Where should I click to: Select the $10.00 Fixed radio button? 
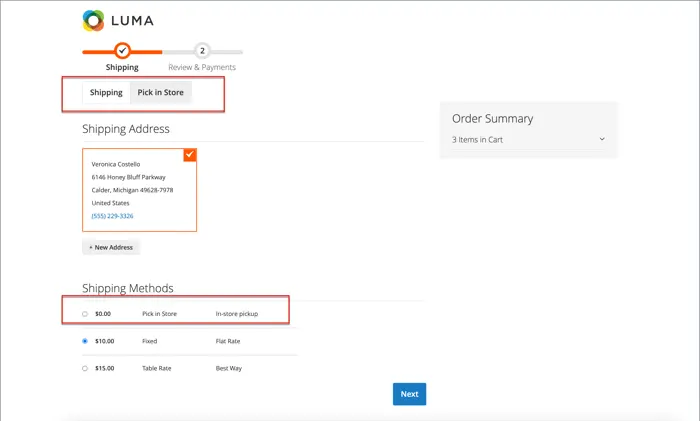click(85, 341)
